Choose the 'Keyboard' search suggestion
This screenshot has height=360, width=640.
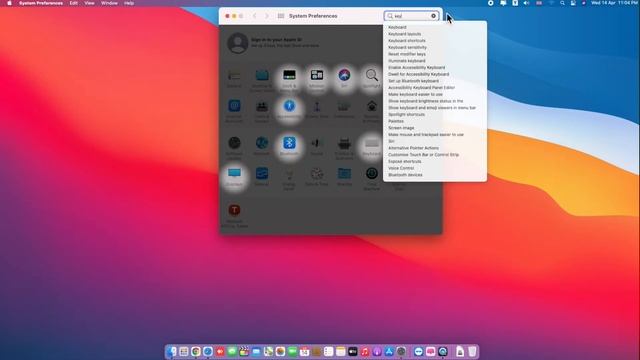397,27
